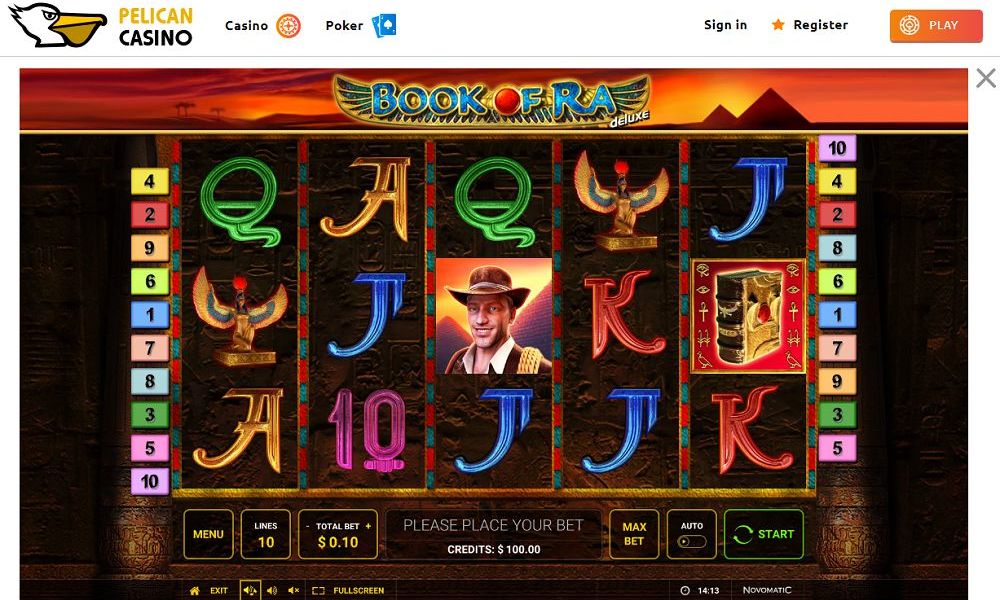
Task: Click the star icon beside Register
Action: [778, 25]
